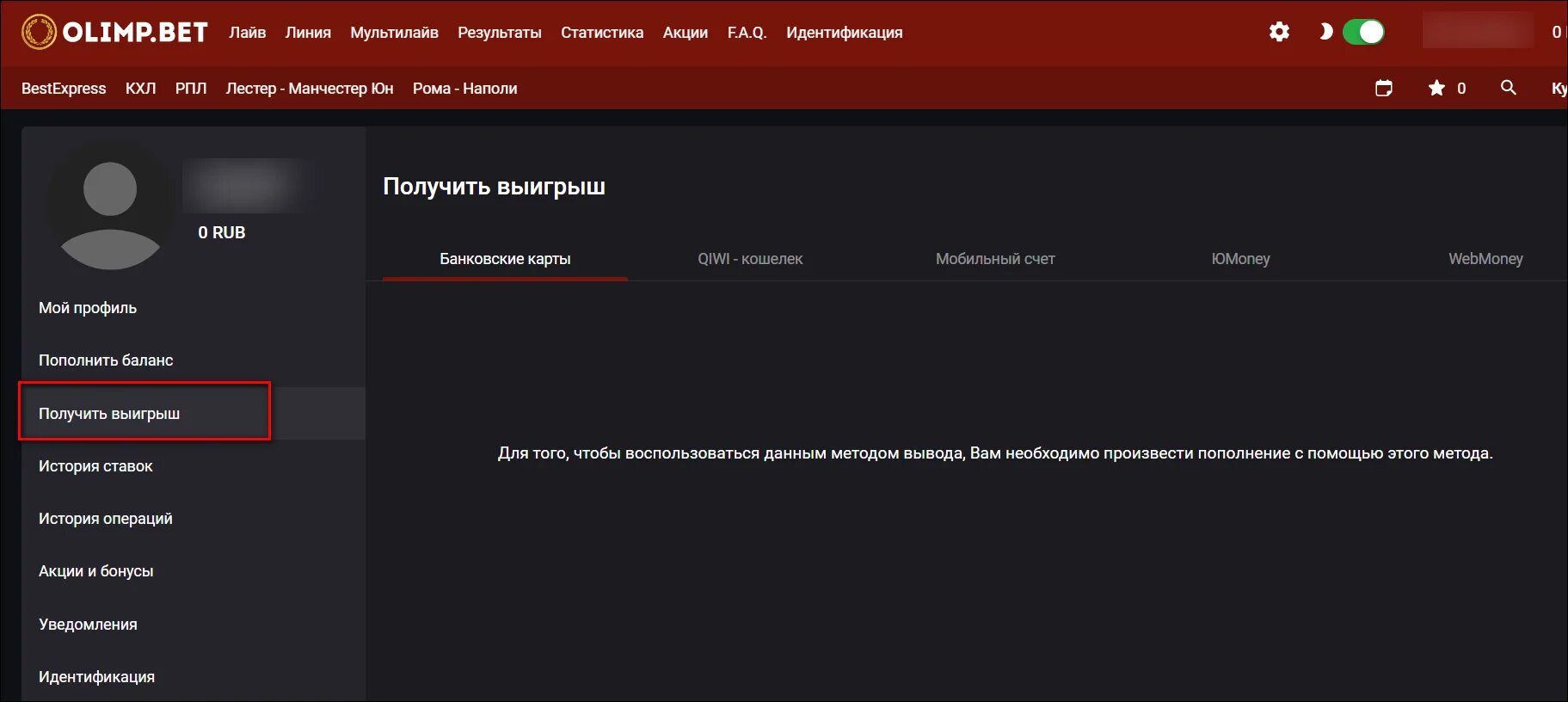Click the 0 RUB balance text

[222, 232]
